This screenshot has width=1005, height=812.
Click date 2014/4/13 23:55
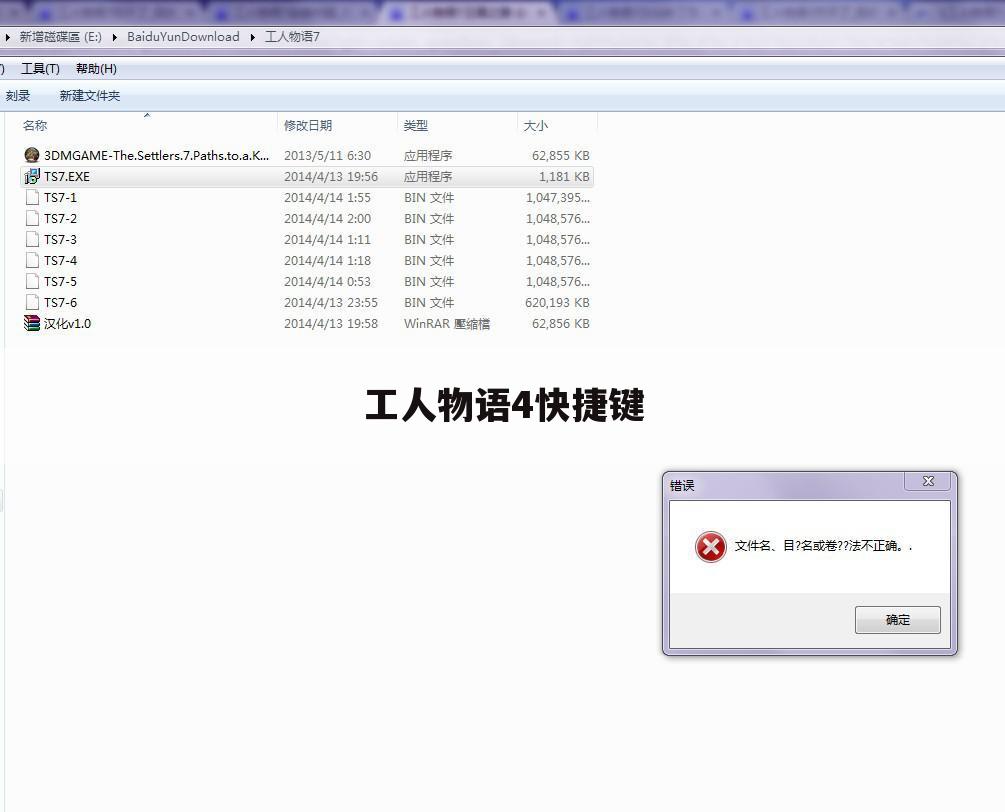point(331,302)
